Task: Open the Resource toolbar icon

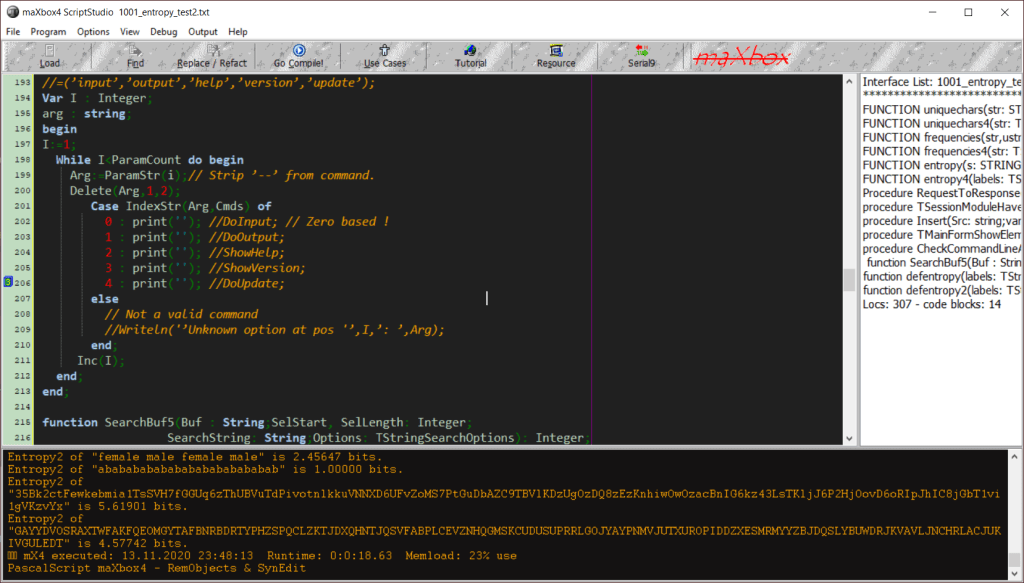Action: (556, 56)
